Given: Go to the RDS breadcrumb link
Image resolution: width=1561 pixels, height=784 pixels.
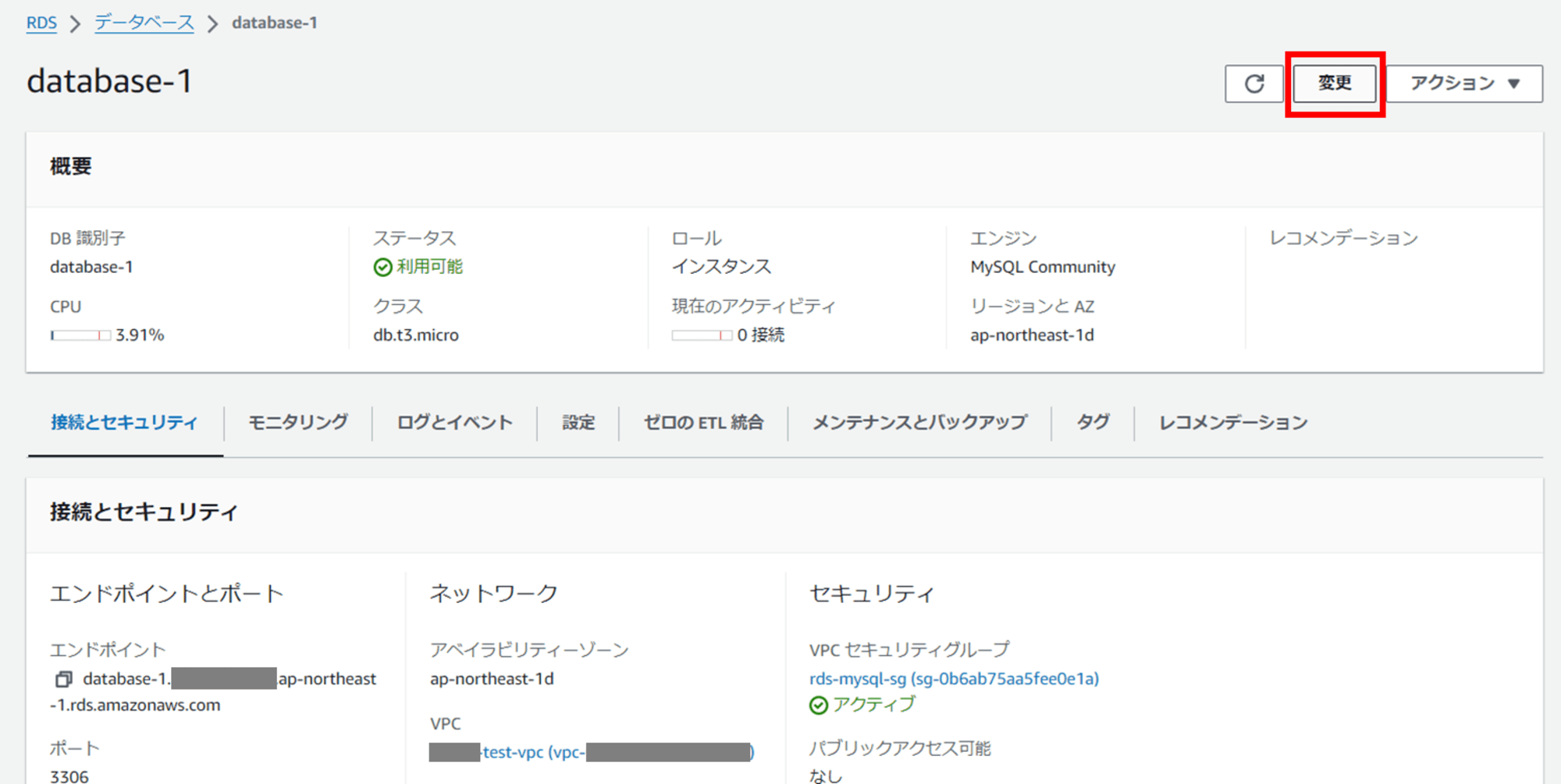Looking at the screenshot, I should (41, 23).
